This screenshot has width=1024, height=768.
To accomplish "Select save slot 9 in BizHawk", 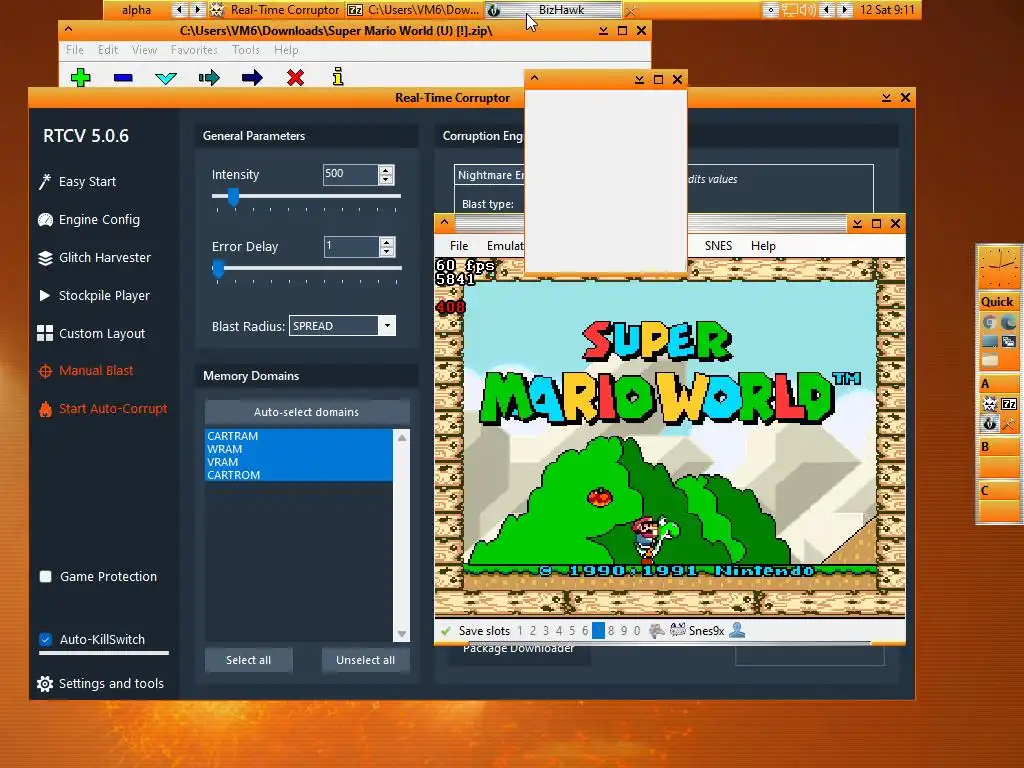I will pos(624,631).
